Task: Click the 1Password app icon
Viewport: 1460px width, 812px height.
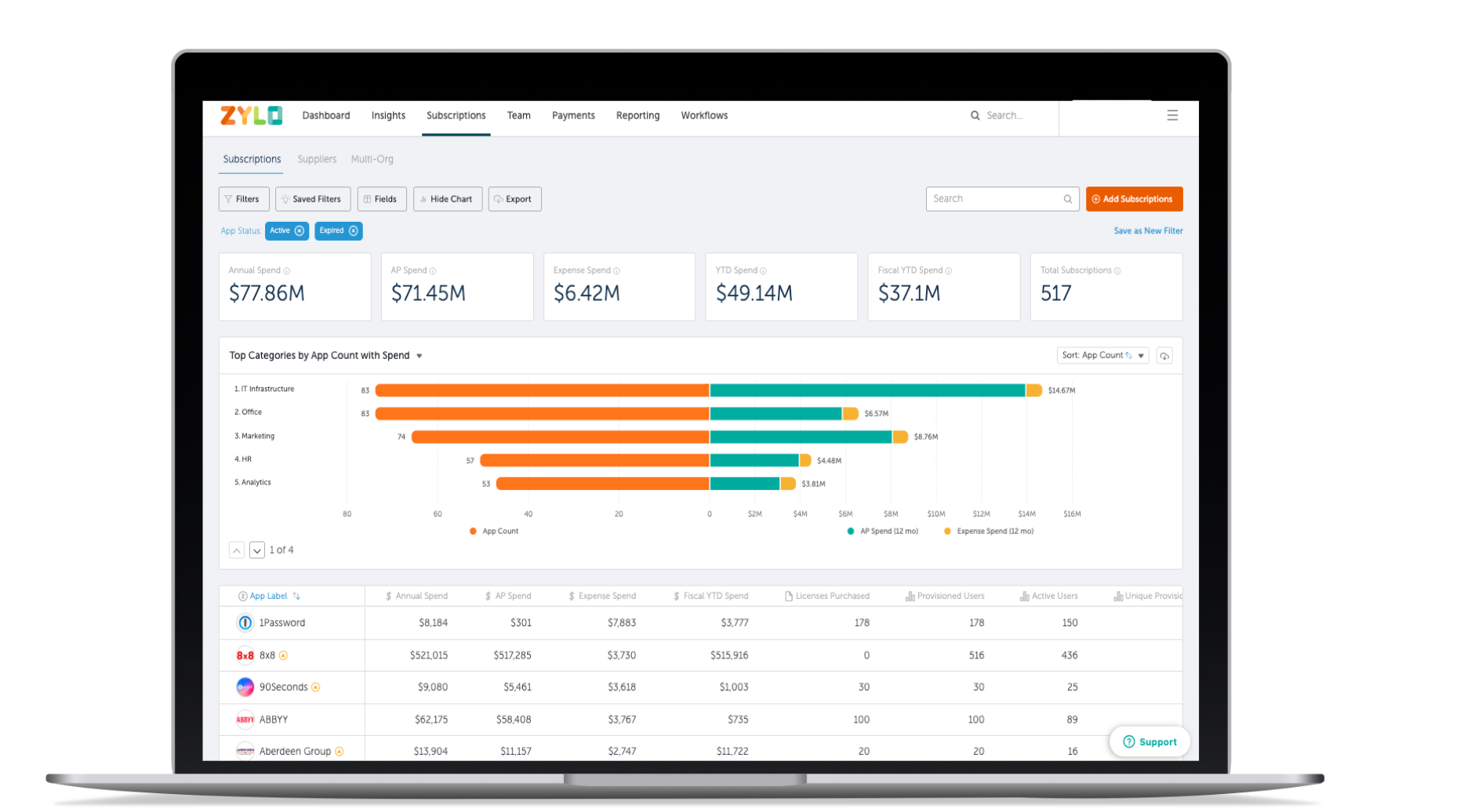Action: tap(245, 622)
